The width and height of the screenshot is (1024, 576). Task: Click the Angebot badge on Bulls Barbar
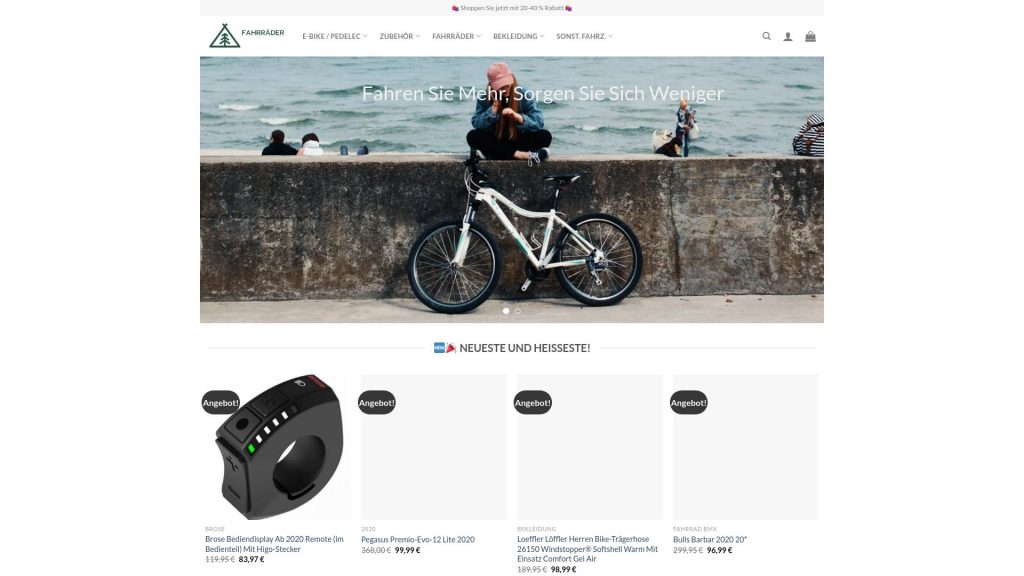pyautogui.click(x=688, y=403)
